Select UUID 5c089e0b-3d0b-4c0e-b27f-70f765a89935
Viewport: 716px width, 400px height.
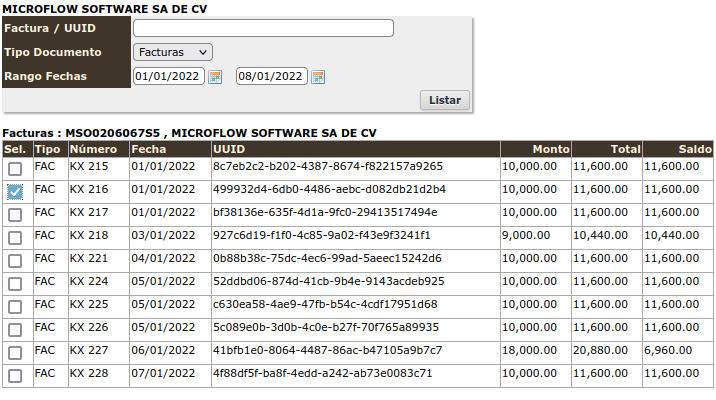point(326,327)
